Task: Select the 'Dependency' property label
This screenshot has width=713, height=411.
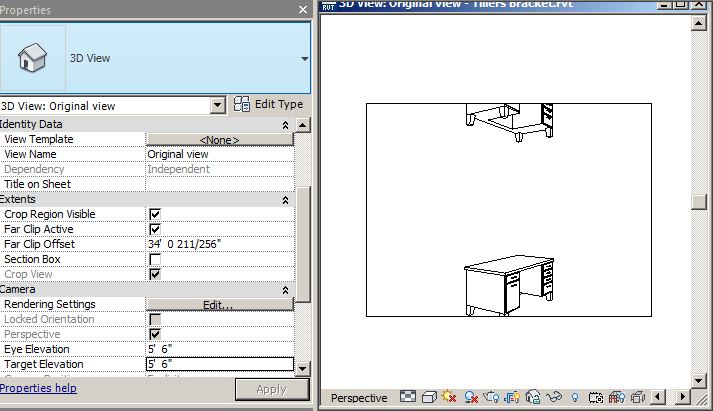Action: click(x=34, y=169)
